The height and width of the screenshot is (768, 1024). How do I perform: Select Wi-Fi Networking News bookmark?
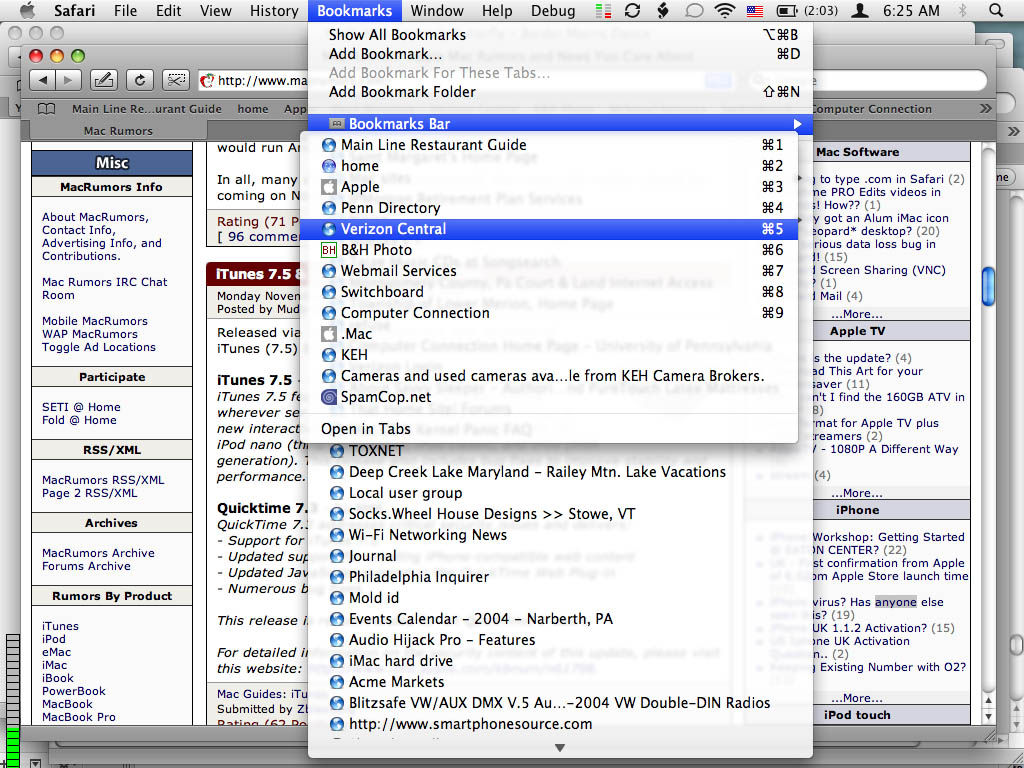coord(560,535)
